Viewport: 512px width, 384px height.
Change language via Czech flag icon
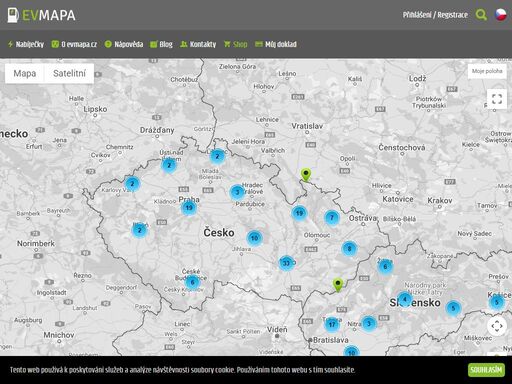[501, 15]
